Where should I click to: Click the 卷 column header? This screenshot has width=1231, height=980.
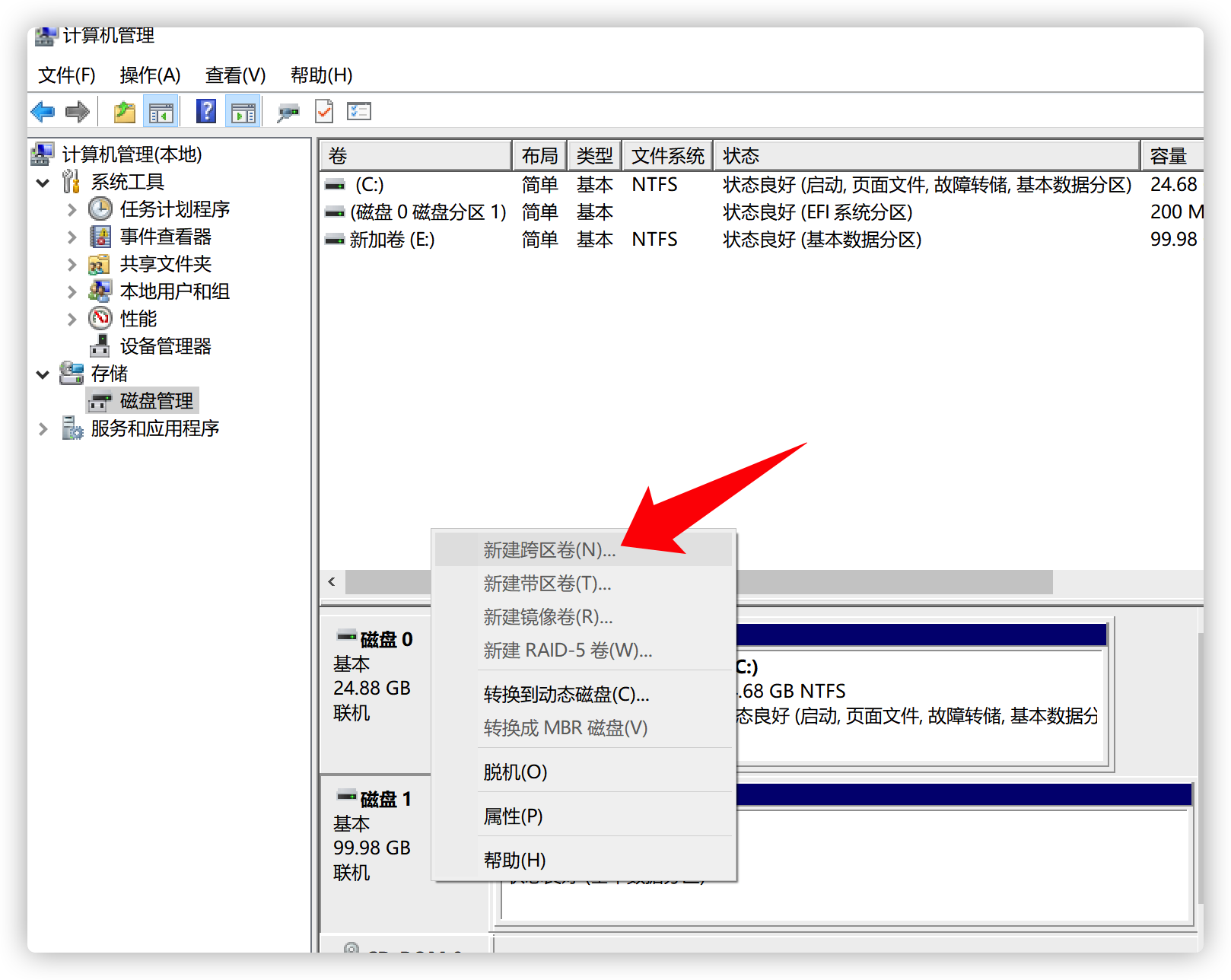(x=415, y=156)
